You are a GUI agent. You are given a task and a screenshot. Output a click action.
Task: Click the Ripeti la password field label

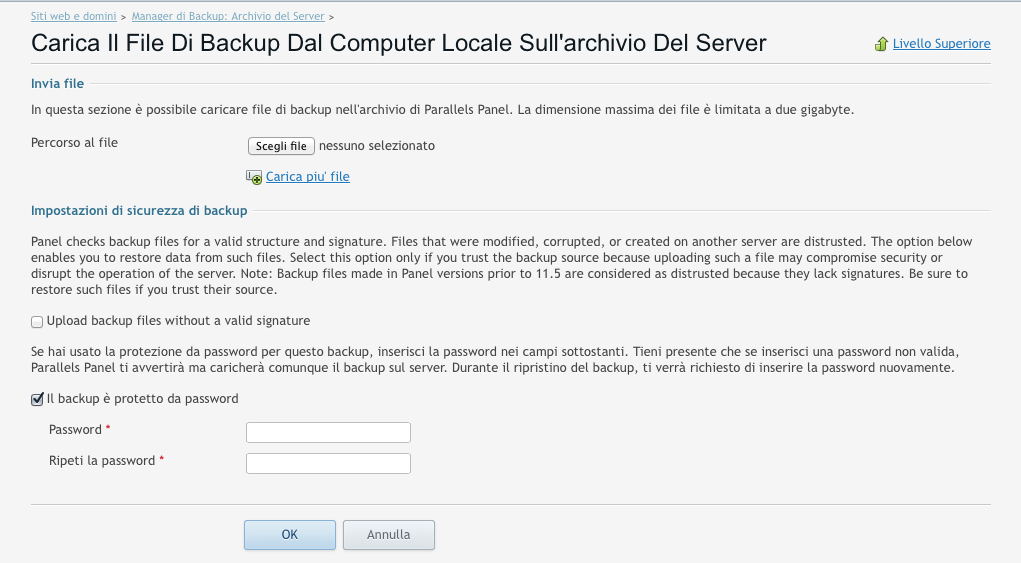pyautogui.click(x=102, y=461)
